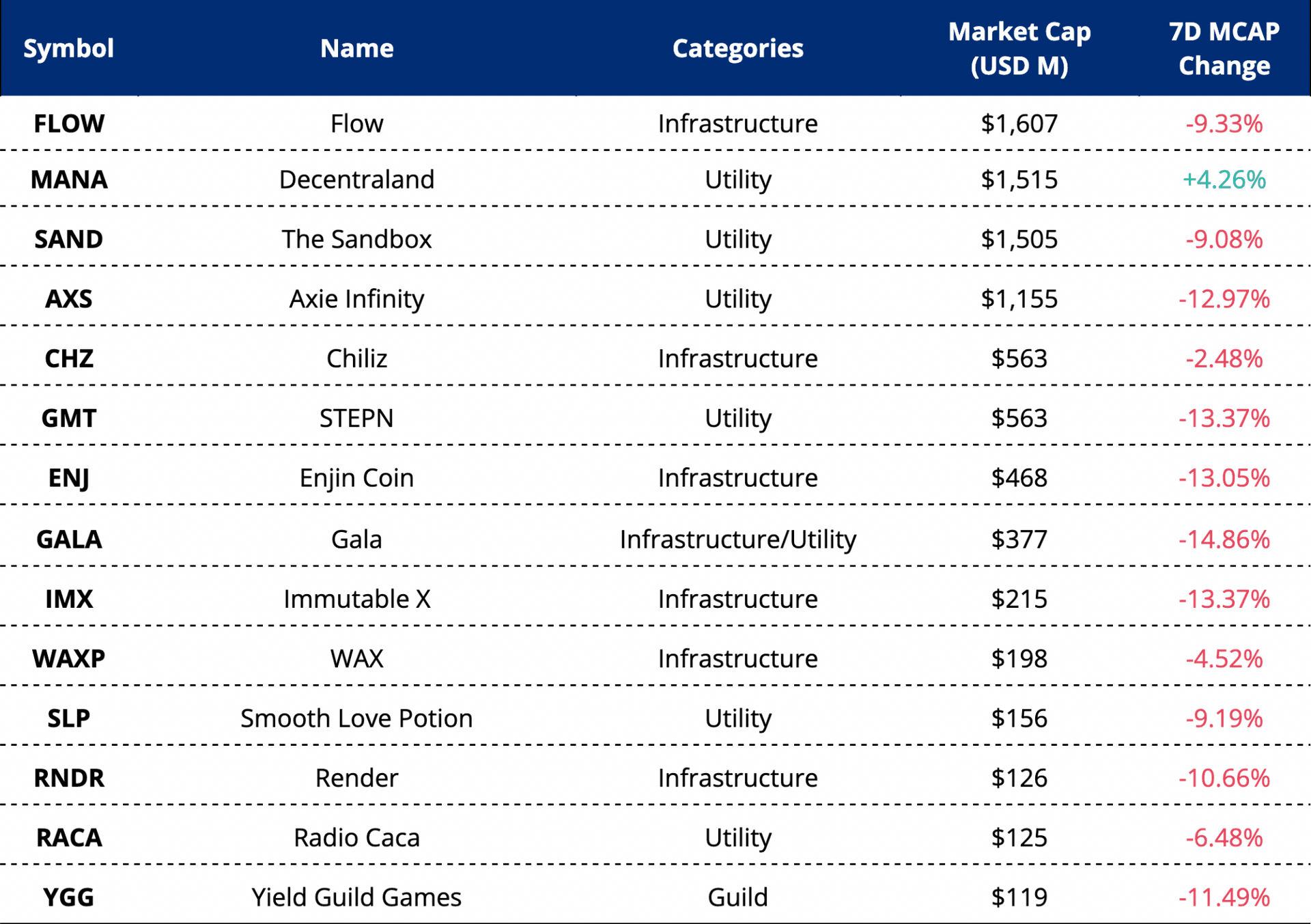Open The Sandbox entry
This screenshot has width=1311, height=924.
pos(356,239)
